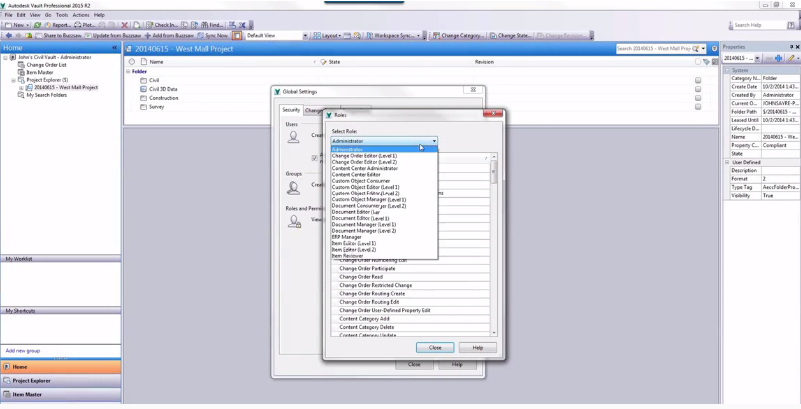Toggle the checkbox in the Construction row
The height and width of the screenshot is (409, 801).
(698, 98)
